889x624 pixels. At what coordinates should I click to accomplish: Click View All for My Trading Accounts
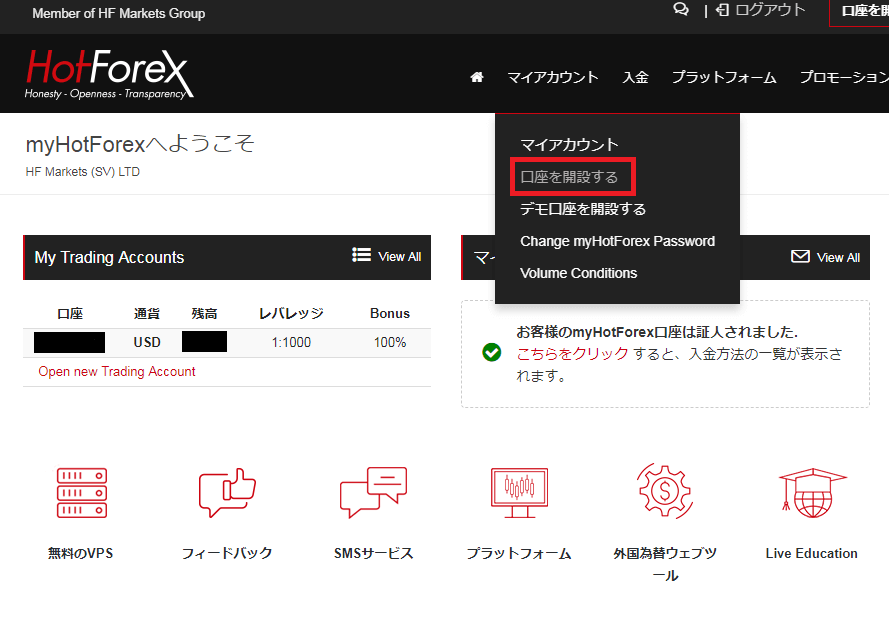click(x=400, y=257)
